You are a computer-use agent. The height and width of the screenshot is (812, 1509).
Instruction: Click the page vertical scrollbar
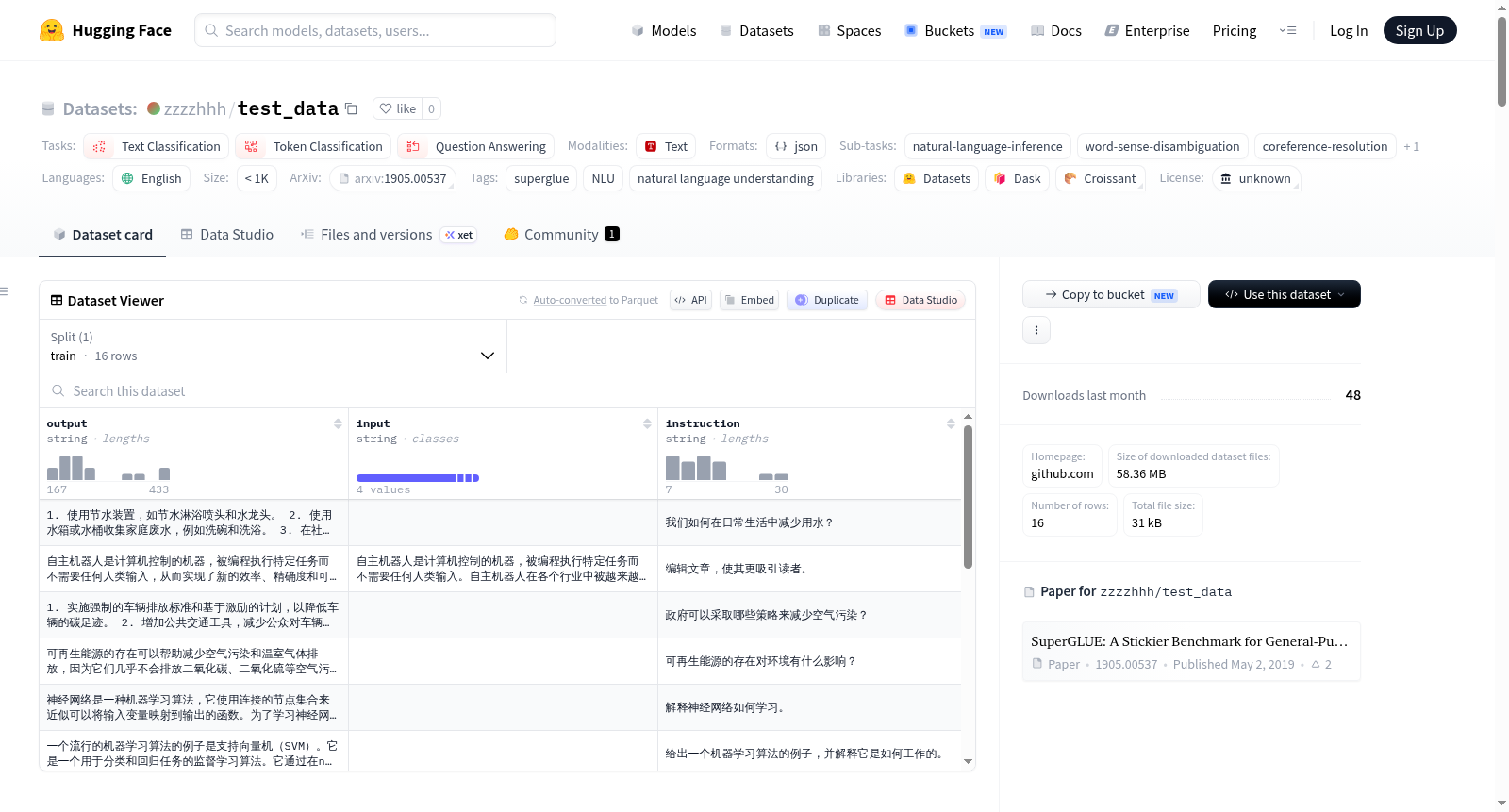tap(1501, 62)
